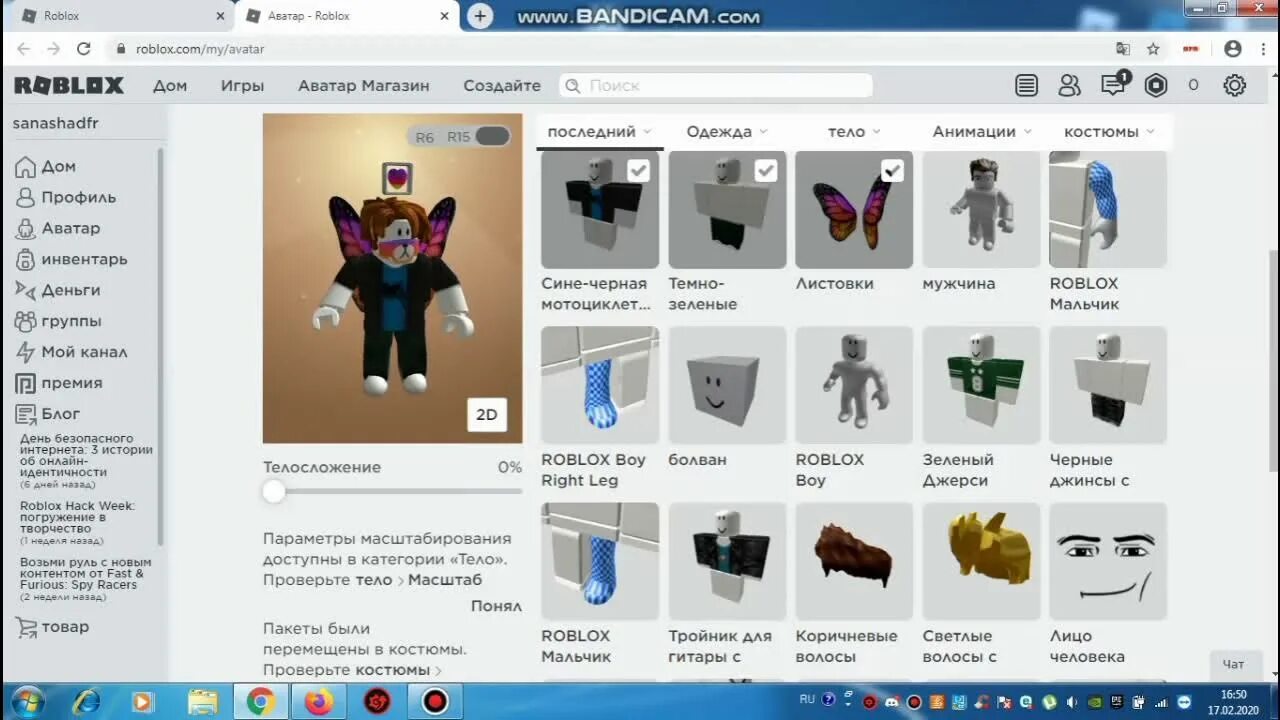Uncheck the Темно-зеленые item checkbox
Screen dimensions: 1280x720
pyautogui.click(x=766, y=171)
